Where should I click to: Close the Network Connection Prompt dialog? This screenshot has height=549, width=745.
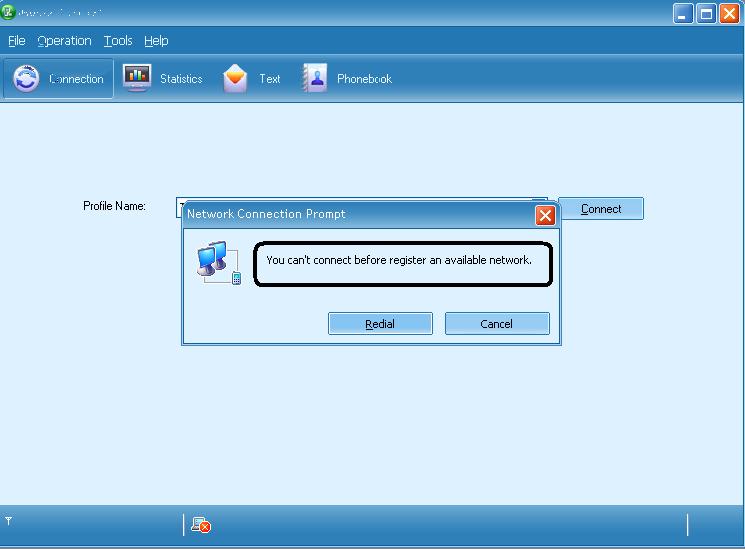coord(545,215)
